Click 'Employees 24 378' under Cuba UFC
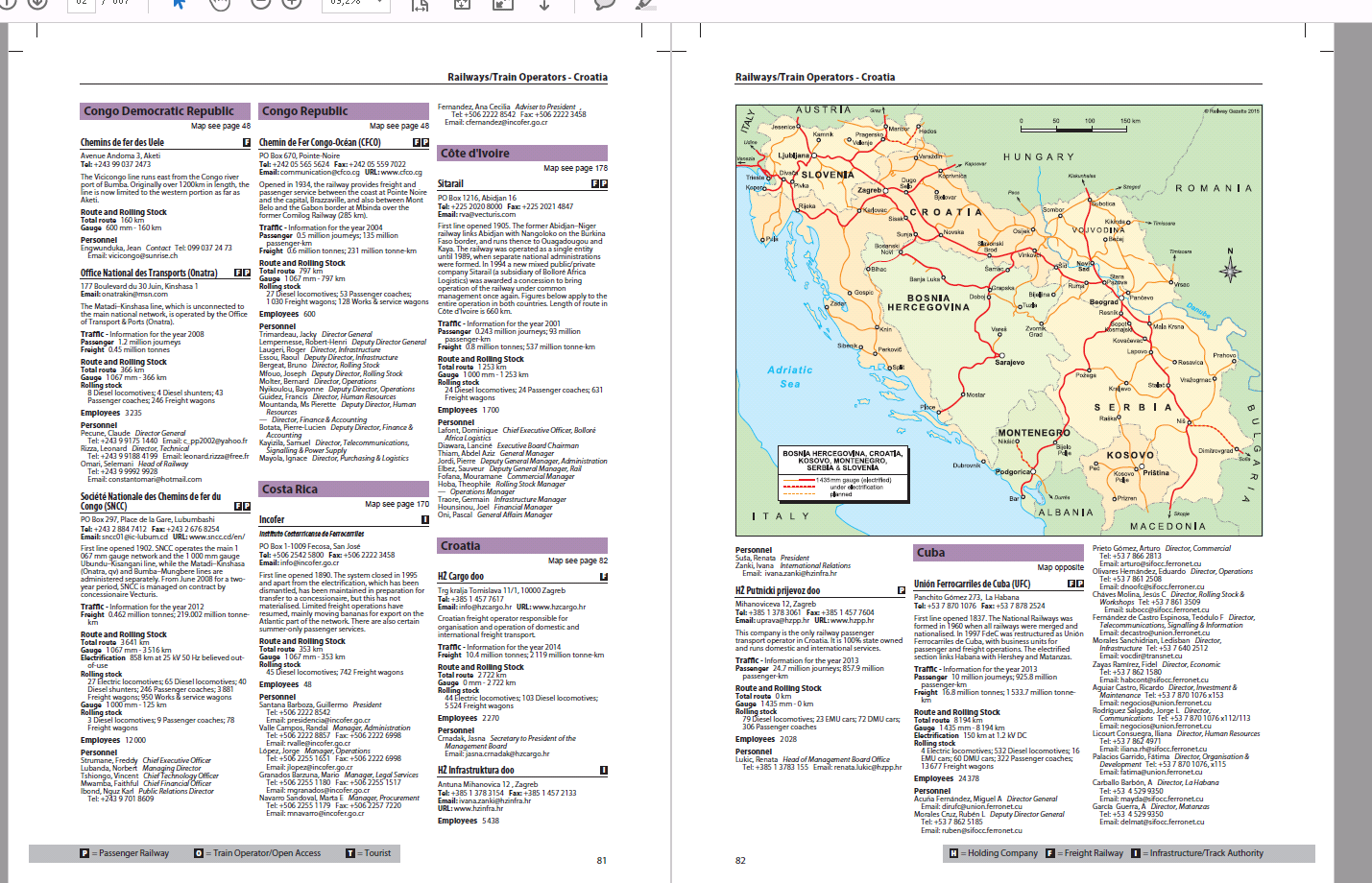 pos(947,778)
